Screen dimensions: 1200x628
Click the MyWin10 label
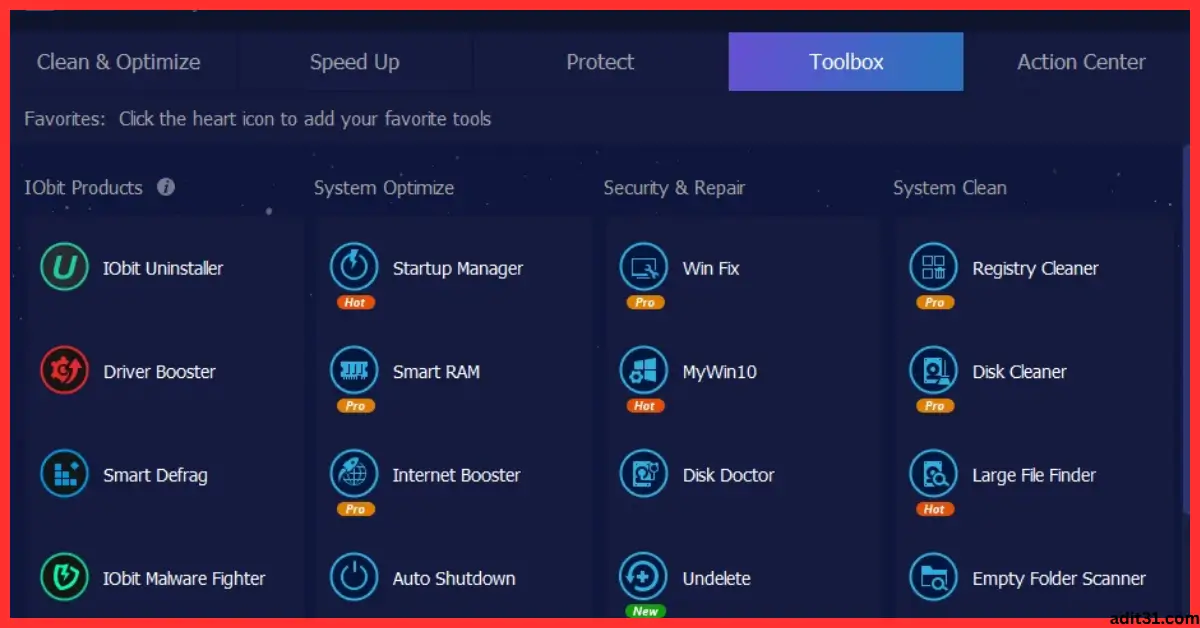pos(719,372)
